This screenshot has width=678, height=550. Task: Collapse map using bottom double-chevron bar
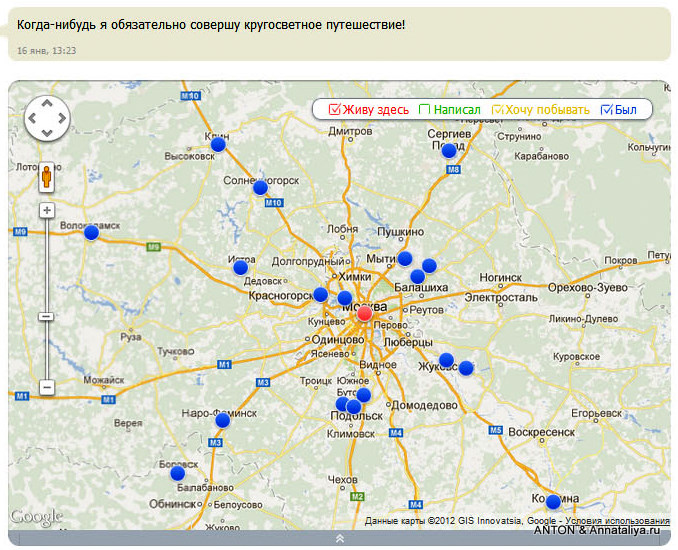339,538
